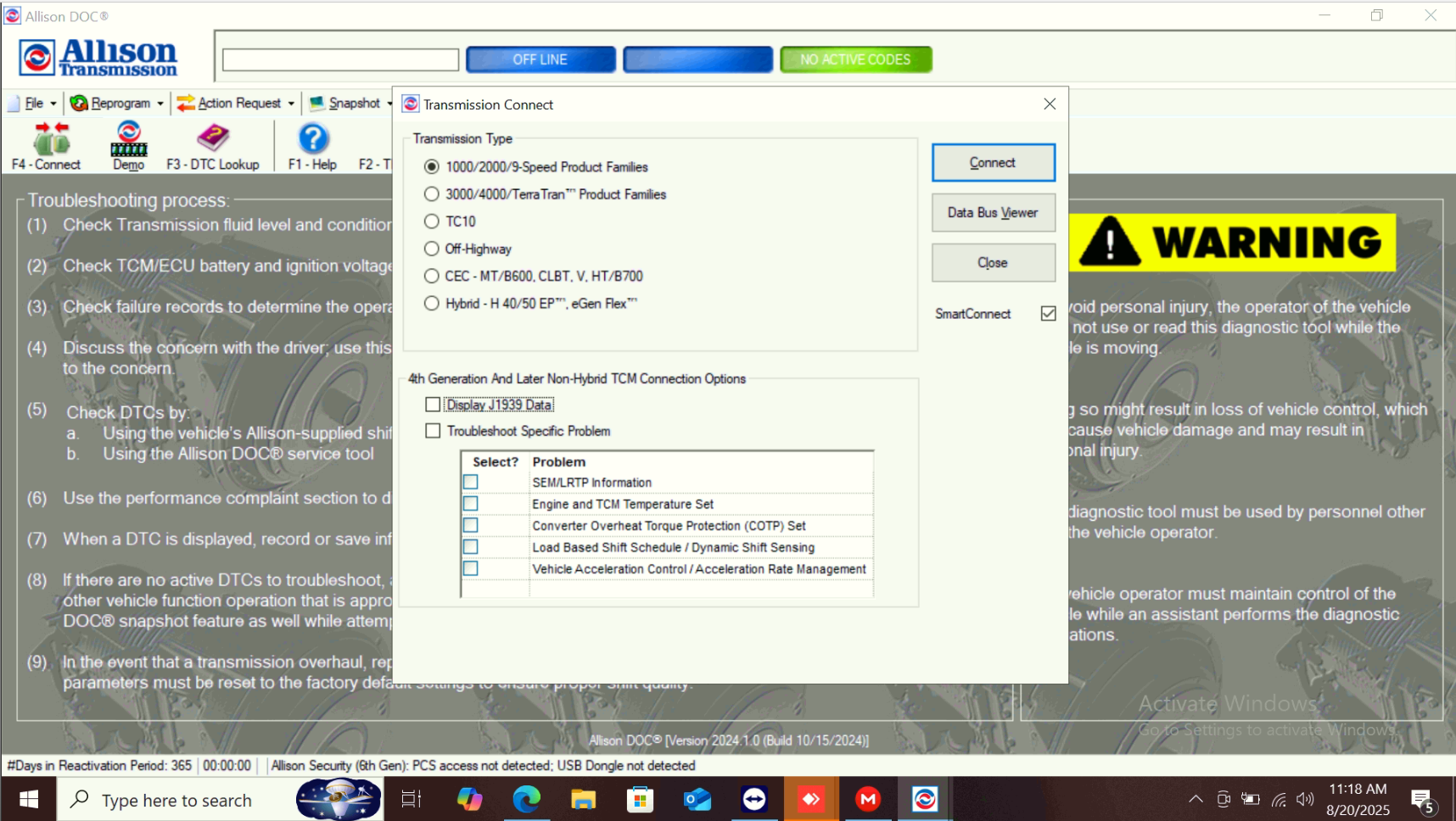Enable Troubleshoot Specific Problem checkbox

(x=433, y=431)
